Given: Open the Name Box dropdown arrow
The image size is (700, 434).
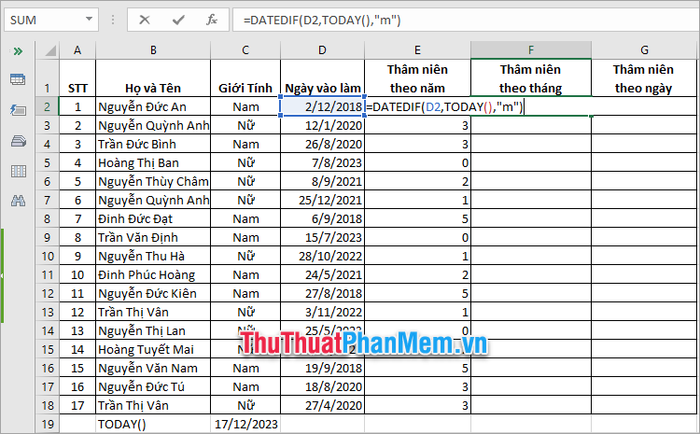Looking at the screenshot, I should (x=89, y=19).
